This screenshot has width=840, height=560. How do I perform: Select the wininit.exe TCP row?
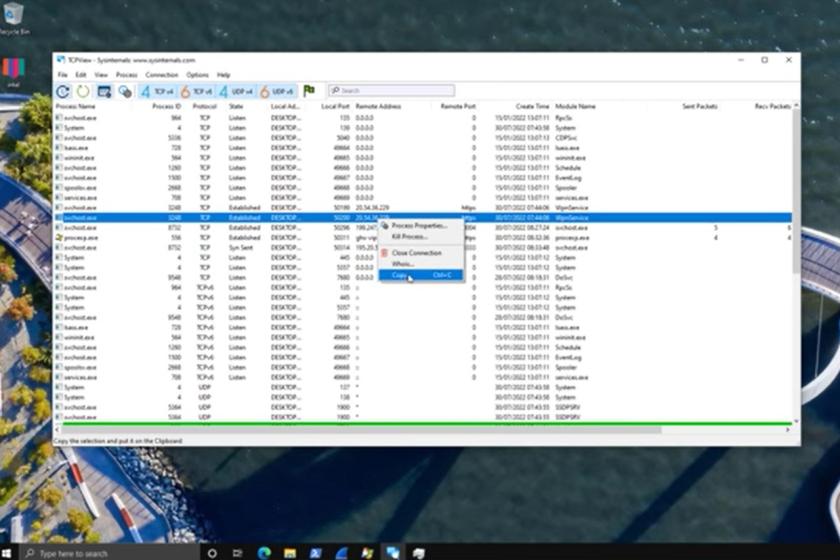click(x=423, y=158)
